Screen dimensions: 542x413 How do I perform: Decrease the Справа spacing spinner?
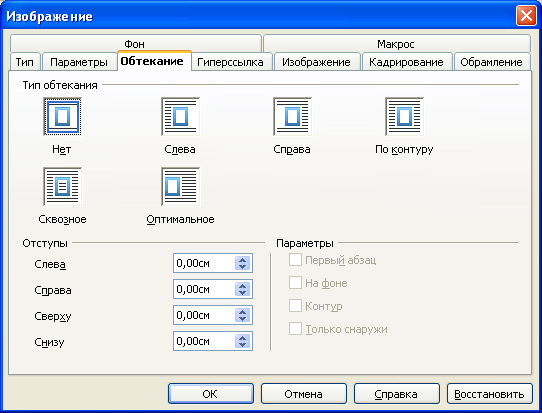243,293
